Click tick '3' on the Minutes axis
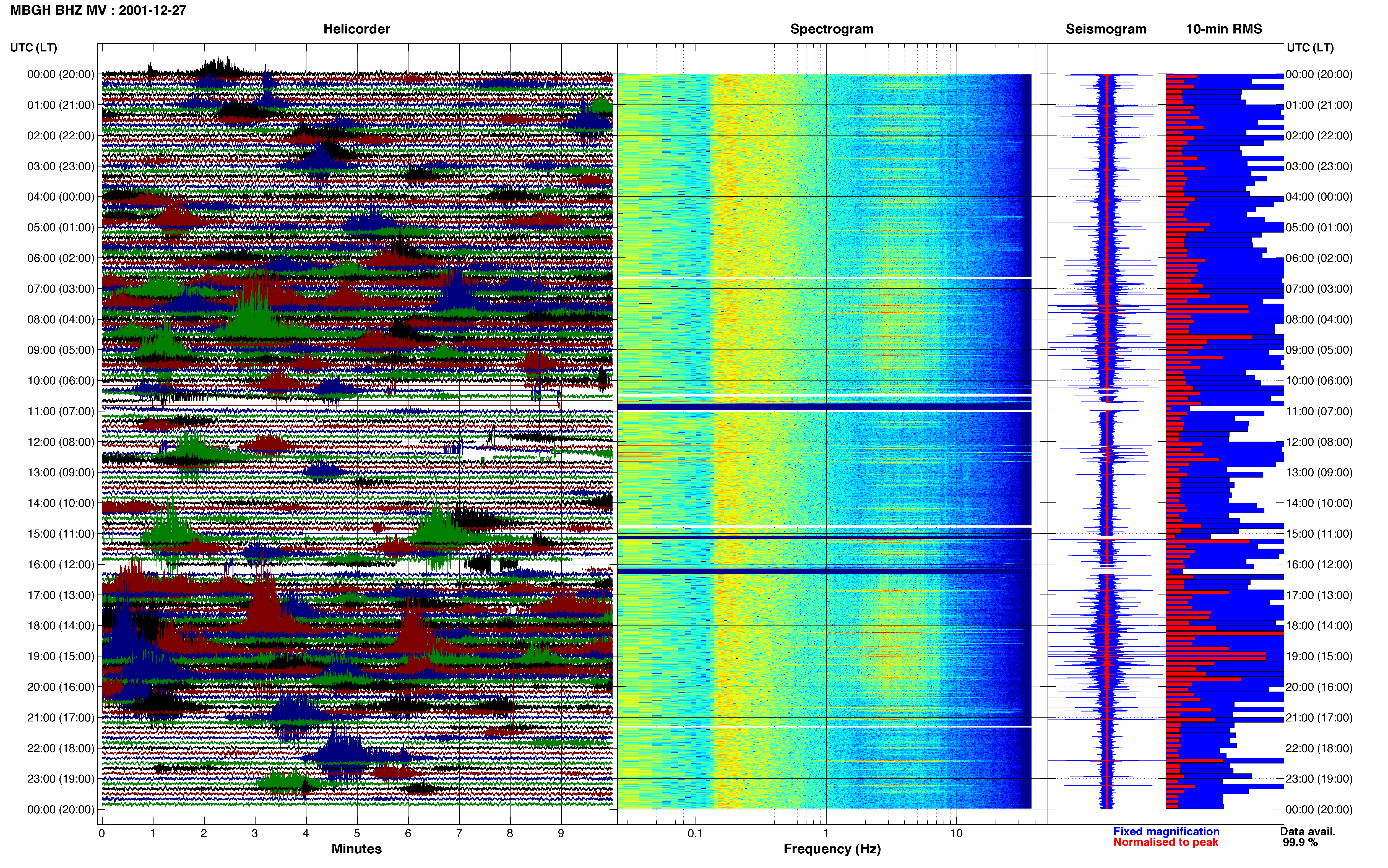The height and width of the screenshot is (868, 1388). [255, 833]
